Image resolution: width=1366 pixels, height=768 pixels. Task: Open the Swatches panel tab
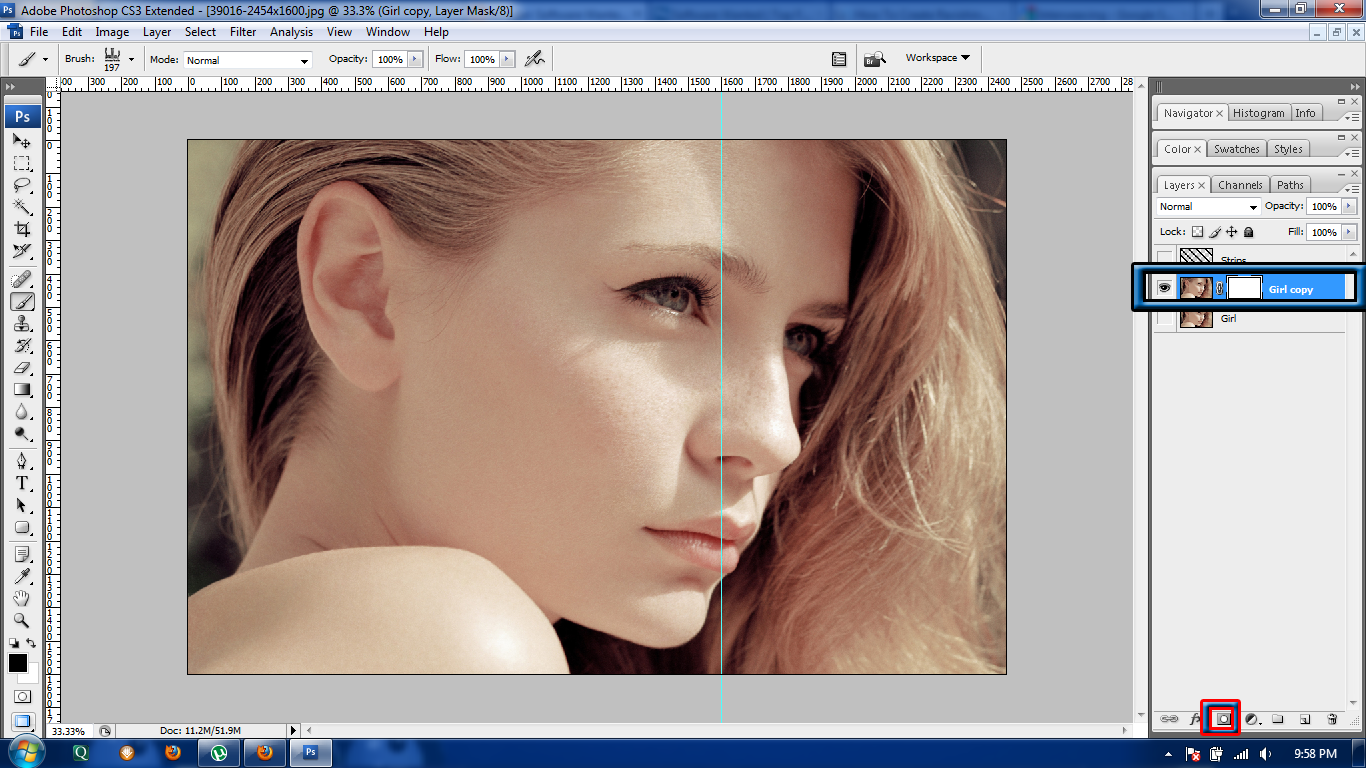tap(1236, 149)
